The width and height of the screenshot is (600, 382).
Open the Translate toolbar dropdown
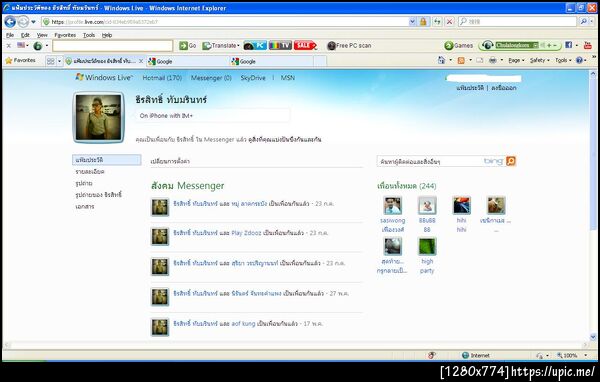[x=221, y=46]
